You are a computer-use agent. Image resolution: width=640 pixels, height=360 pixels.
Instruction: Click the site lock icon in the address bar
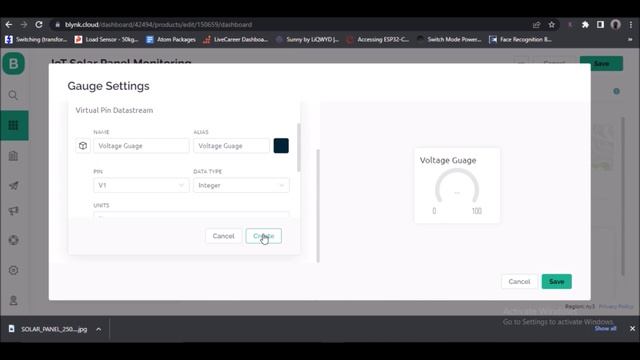click(x=58, y=24)
